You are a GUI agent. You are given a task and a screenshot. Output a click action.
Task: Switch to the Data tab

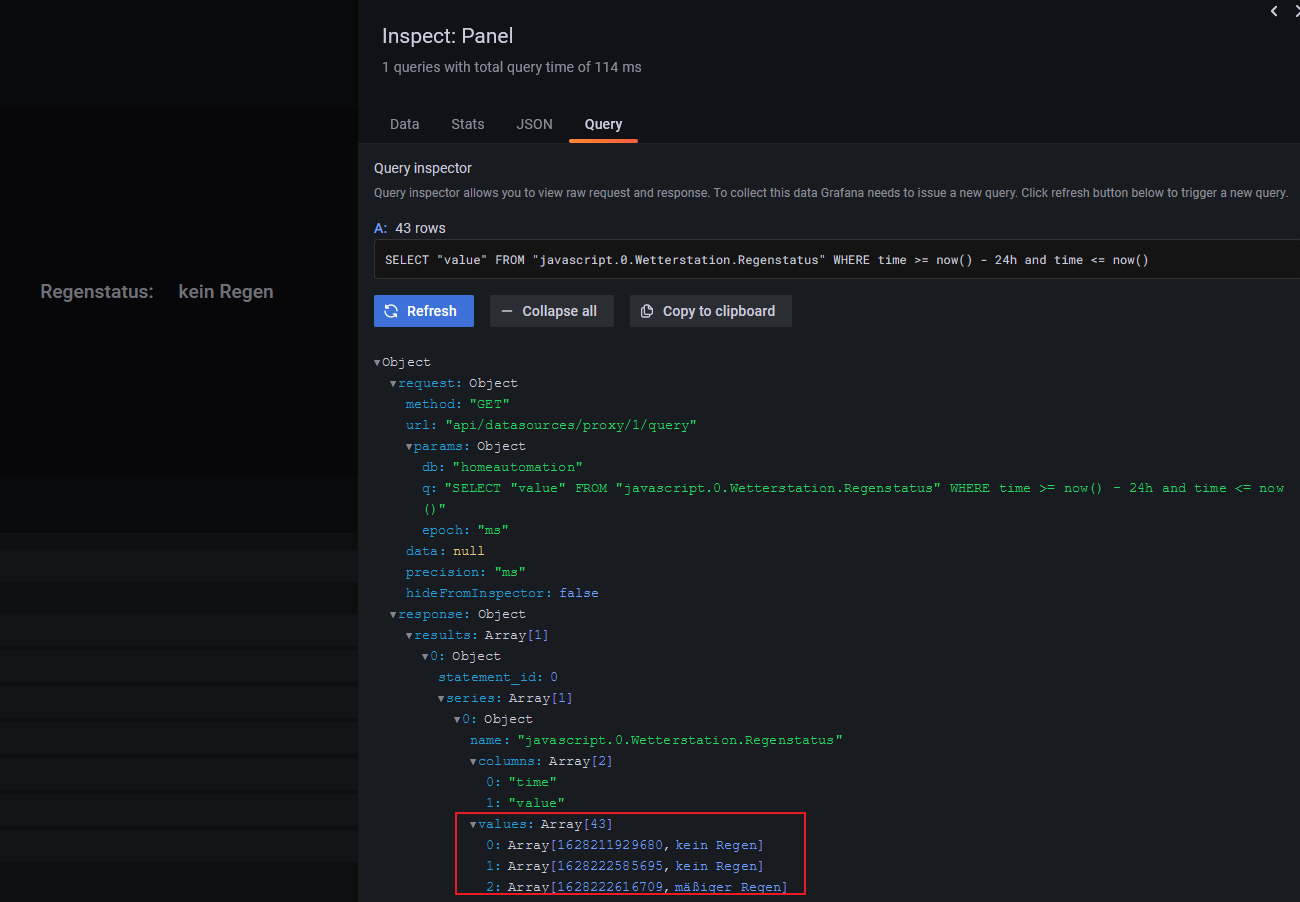click(404, 124)
